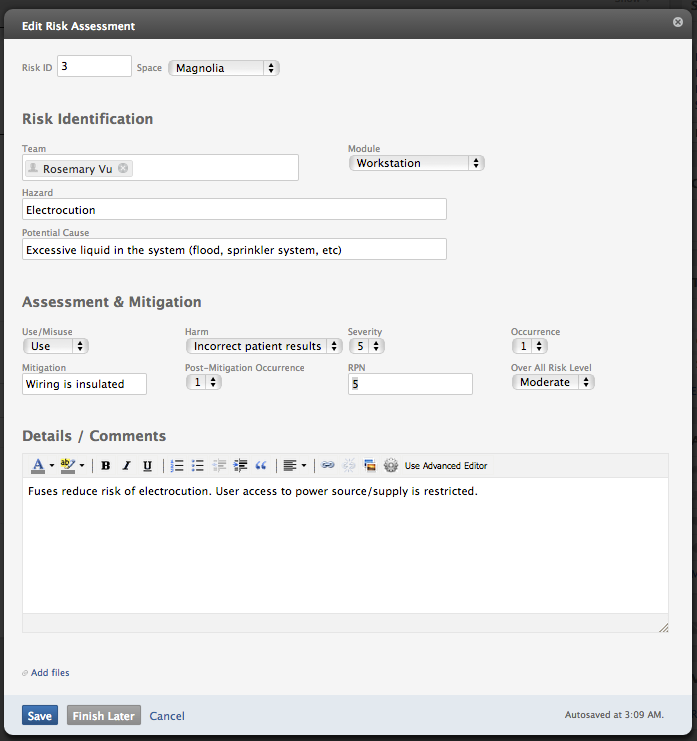The image size is (697, 741).
Task: Open the font color picker
Action: point(42,466)
